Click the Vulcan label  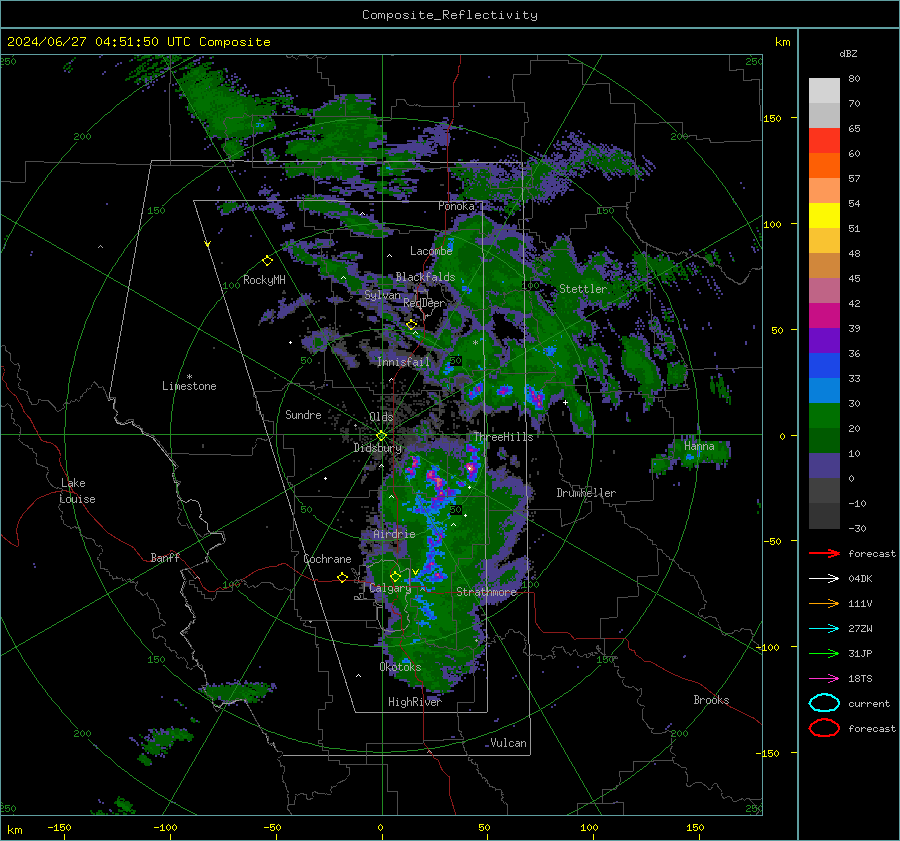pyautogui.click(x=508, y=743)
